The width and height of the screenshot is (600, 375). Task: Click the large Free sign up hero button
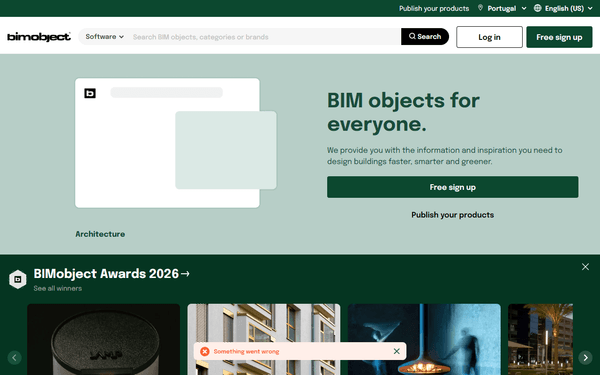click(453, 187)
